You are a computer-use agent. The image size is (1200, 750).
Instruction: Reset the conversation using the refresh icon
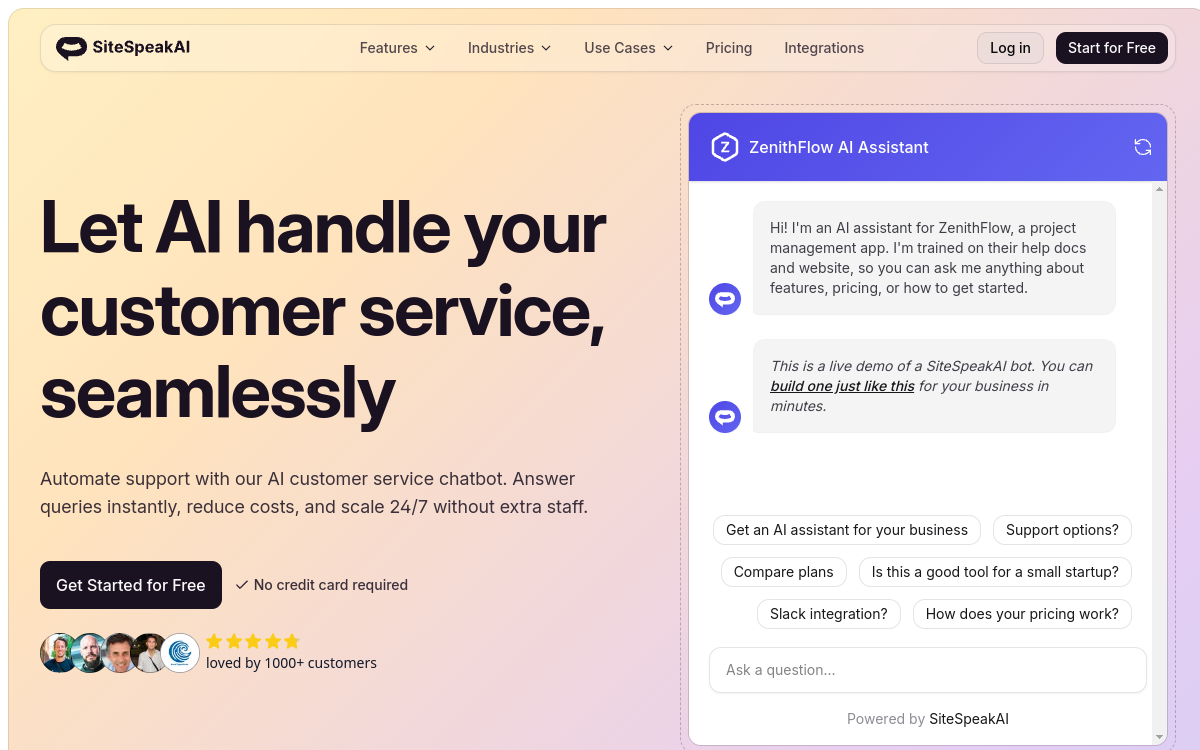(1142, 146)
